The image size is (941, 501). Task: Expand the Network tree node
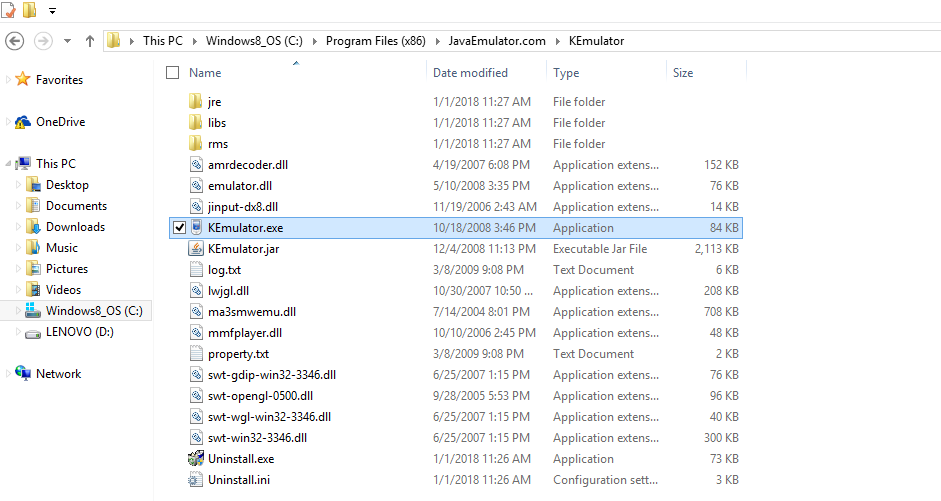point(9,374)
